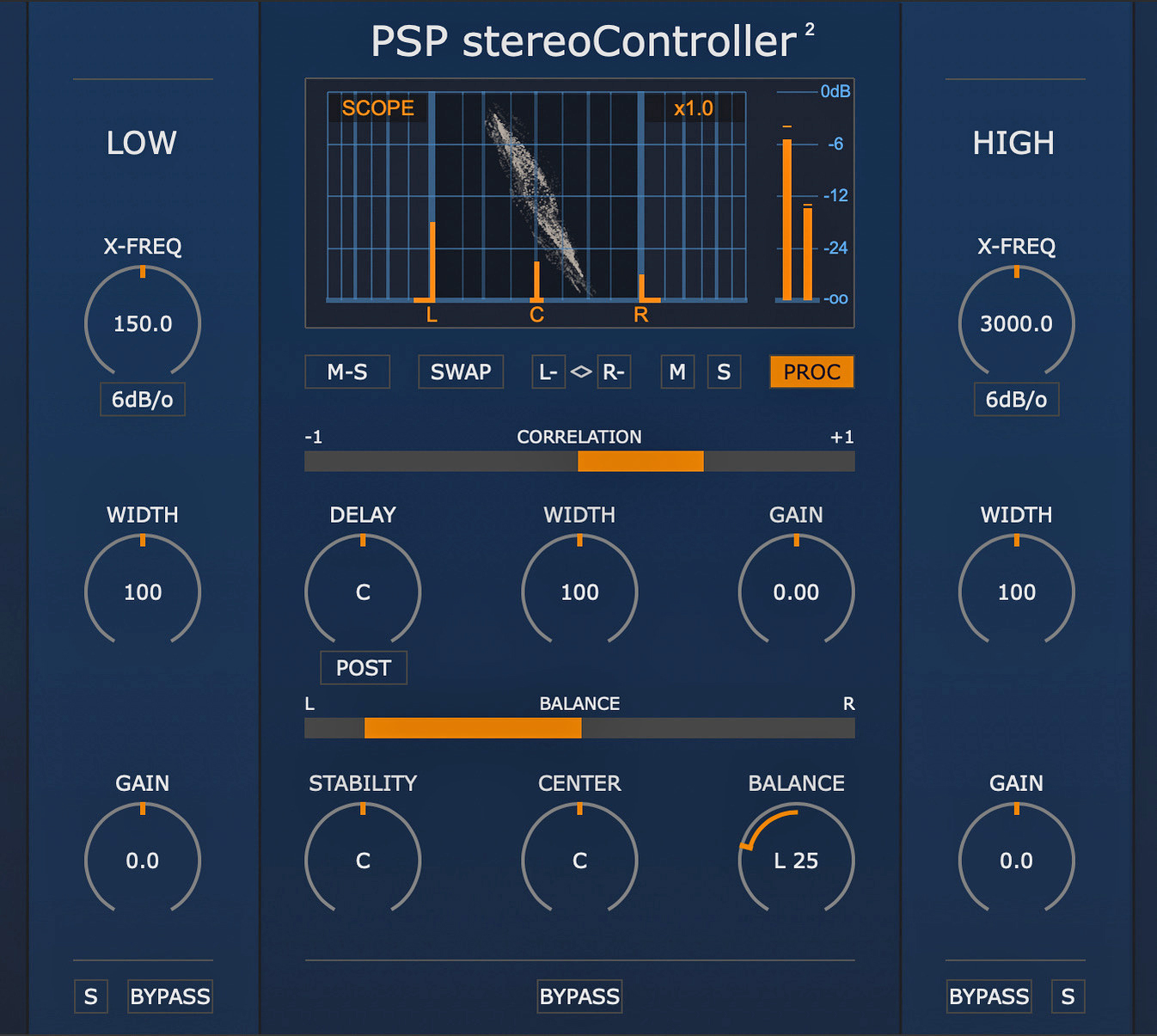Open HIGH band 6dB/o slope selector
The height and width of the screenshot is (1036, 1157).
point(1016,400)
